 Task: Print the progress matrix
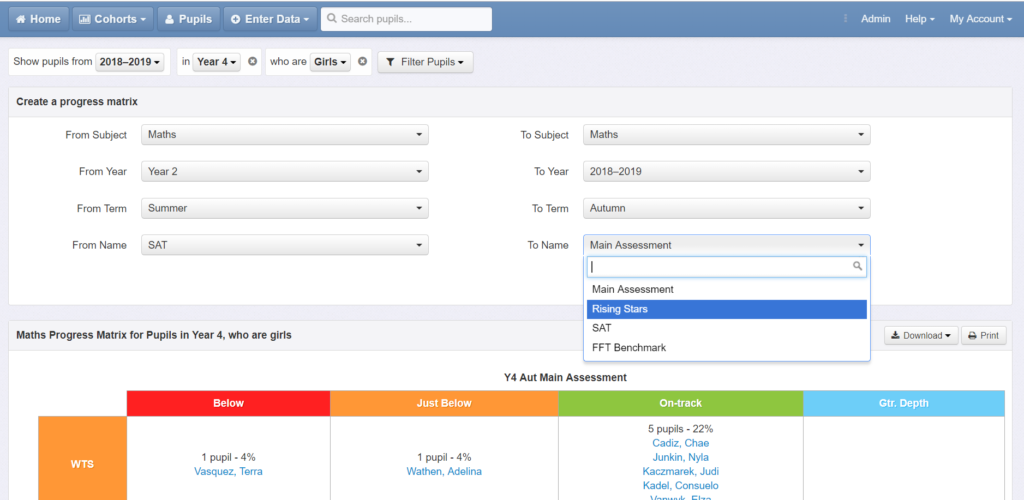(984, 336)
